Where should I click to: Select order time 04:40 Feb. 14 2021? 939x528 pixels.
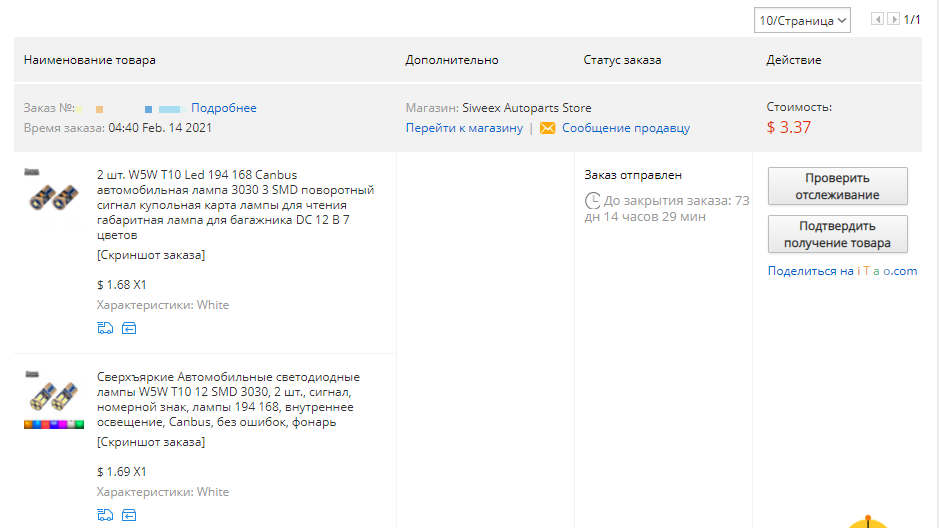[160, 128]
